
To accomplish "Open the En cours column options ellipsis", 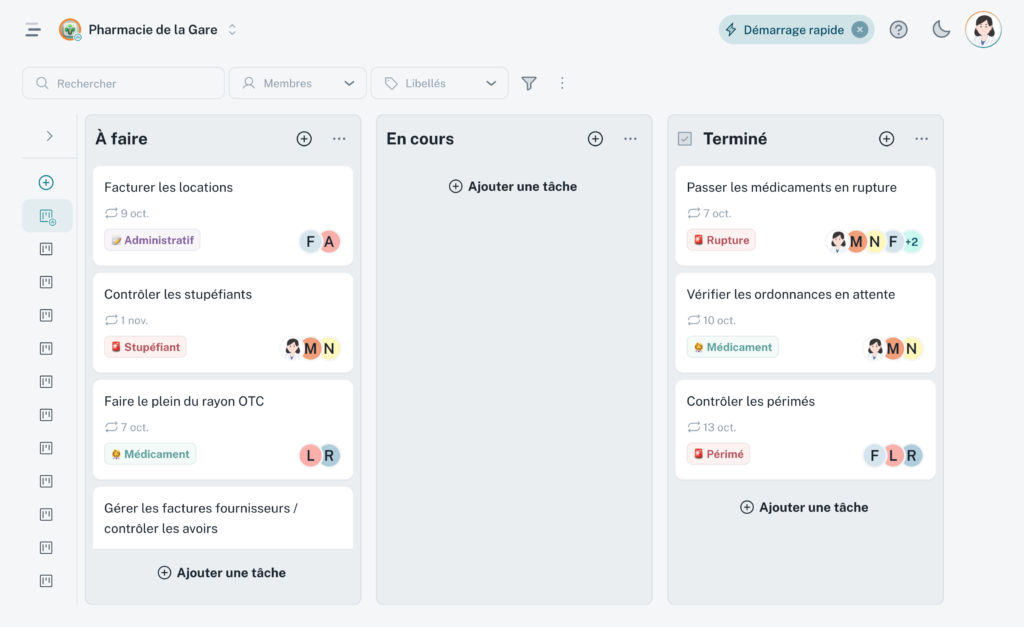I will 630,139.
